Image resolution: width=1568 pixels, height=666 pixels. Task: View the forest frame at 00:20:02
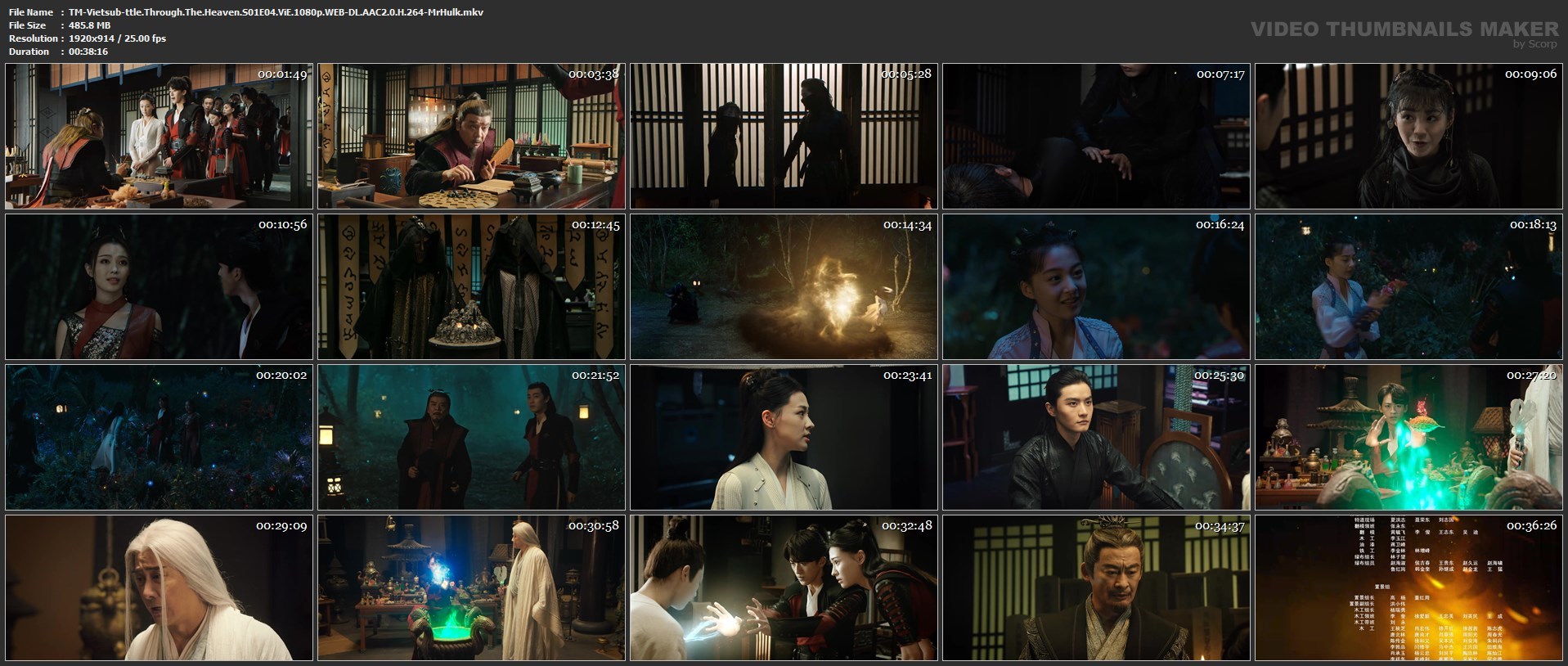pyautogui.click(x=159, y=437)
